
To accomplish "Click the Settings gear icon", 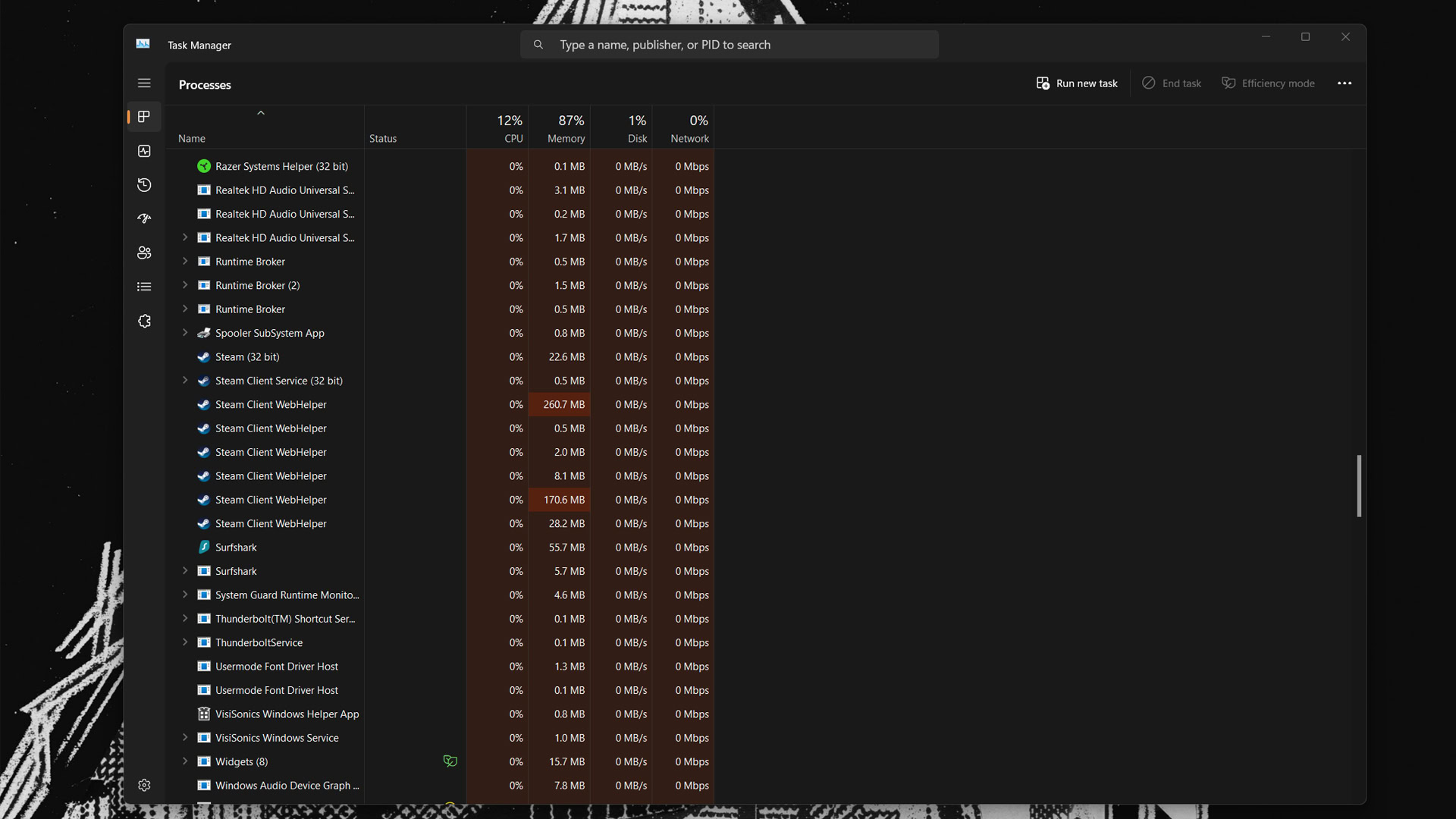I will point(144,785).
